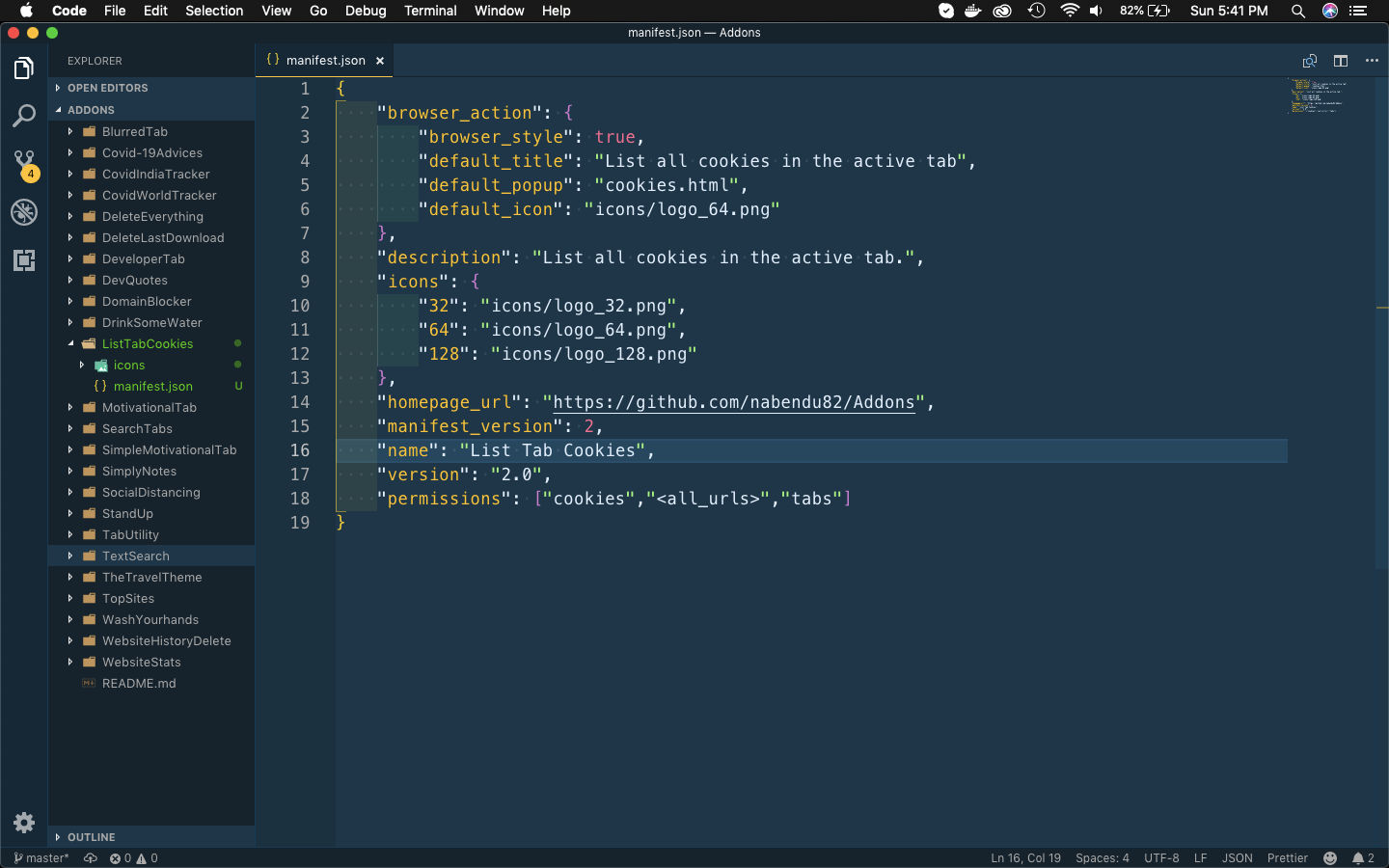Expand the OUTLINE section

point(151,837)
